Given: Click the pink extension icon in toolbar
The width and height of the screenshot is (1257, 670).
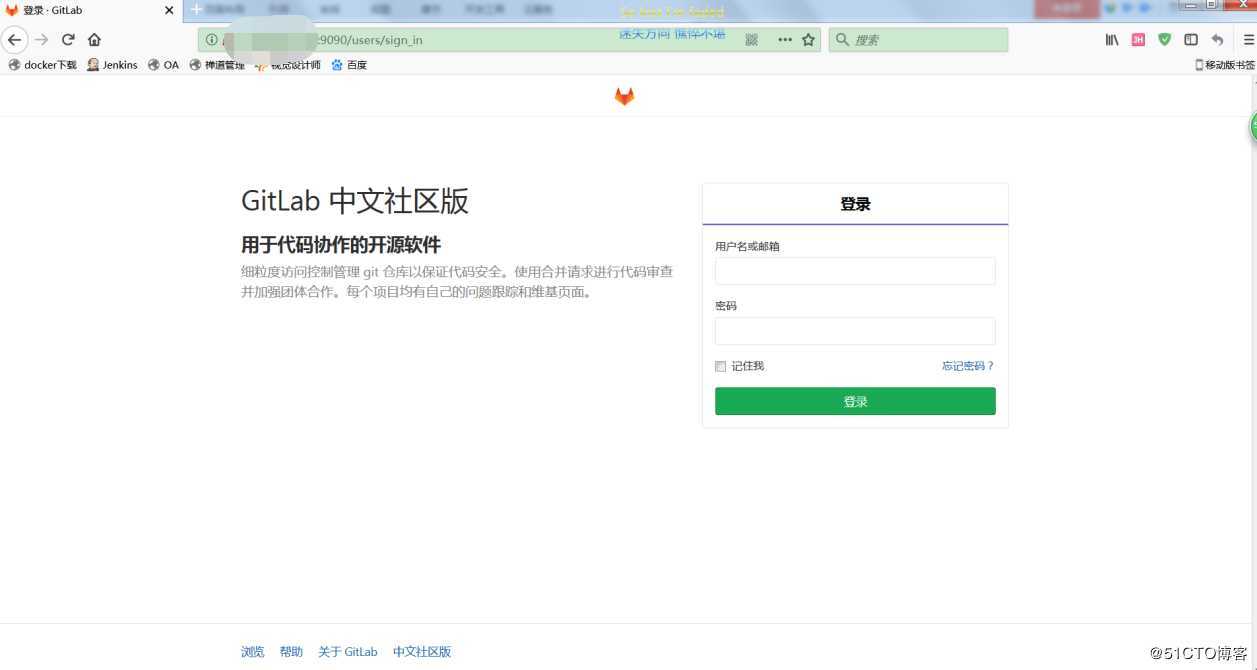Looking at the screenshot, I should tap(1138, 40).
